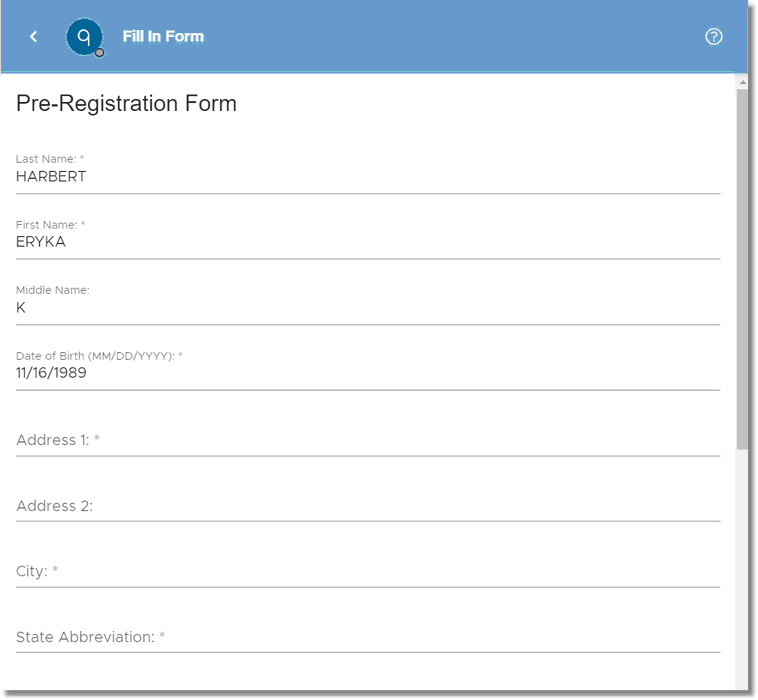Go back using the left chevron icon

coord(33,36)
